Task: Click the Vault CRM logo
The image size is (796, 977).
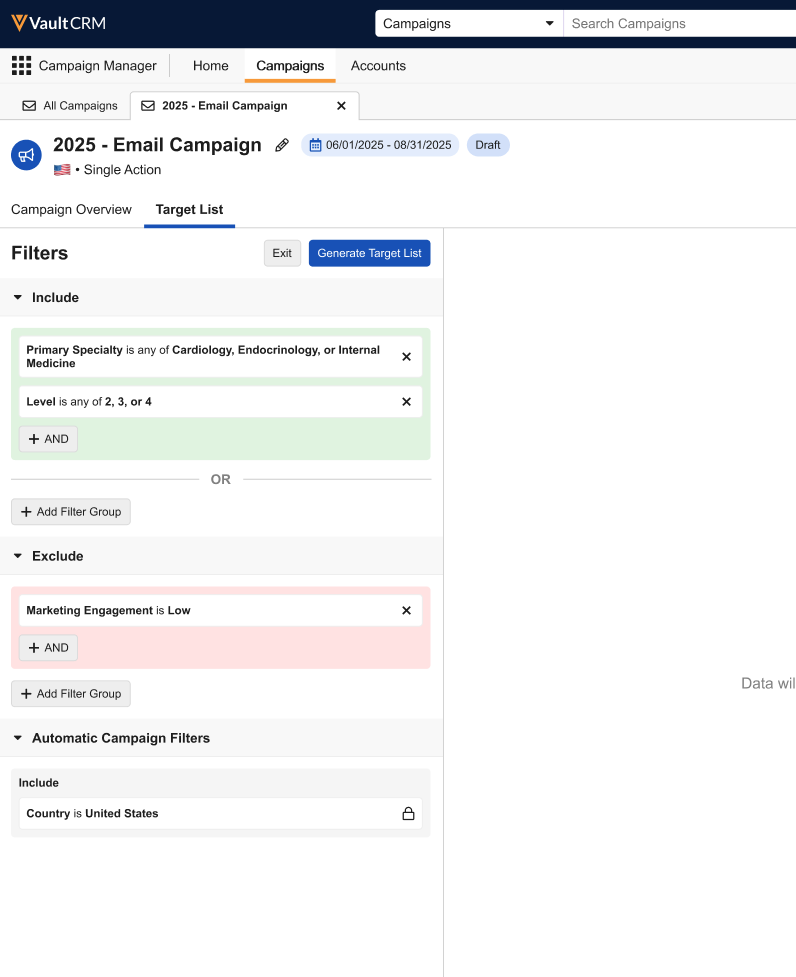Action: pos(58,23)
